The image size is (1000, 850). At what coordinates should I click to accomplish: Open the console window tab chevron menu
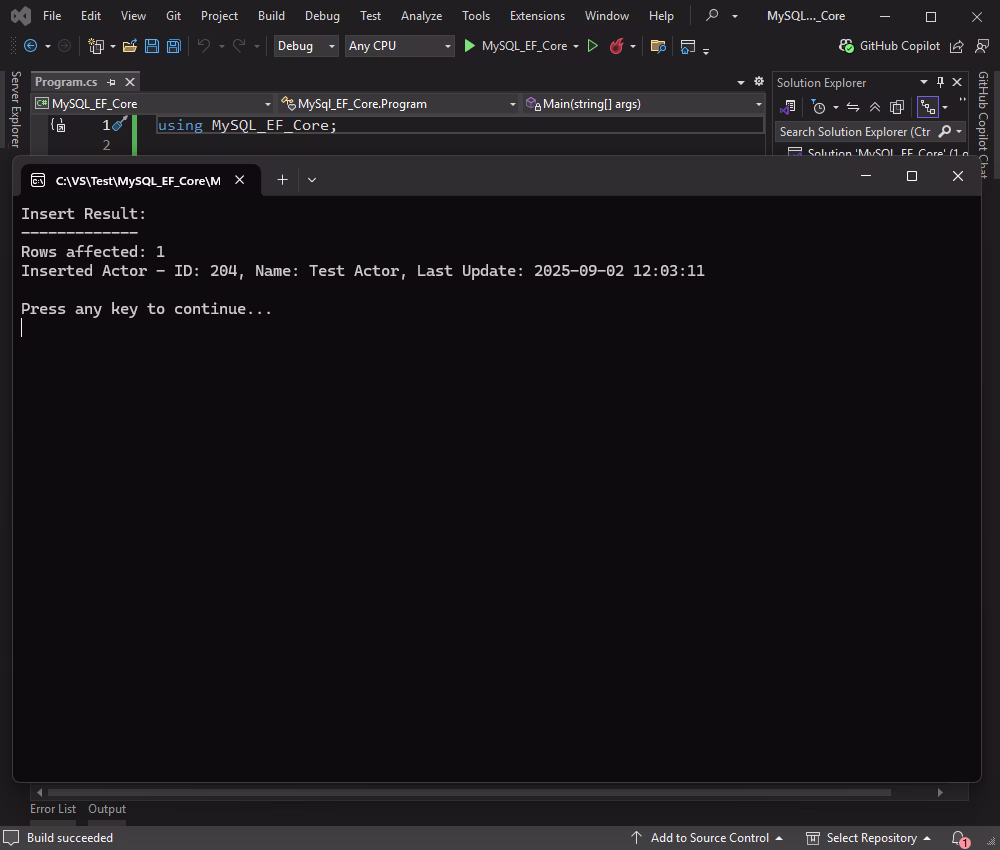pyautogui.click(x=312, y=179)
